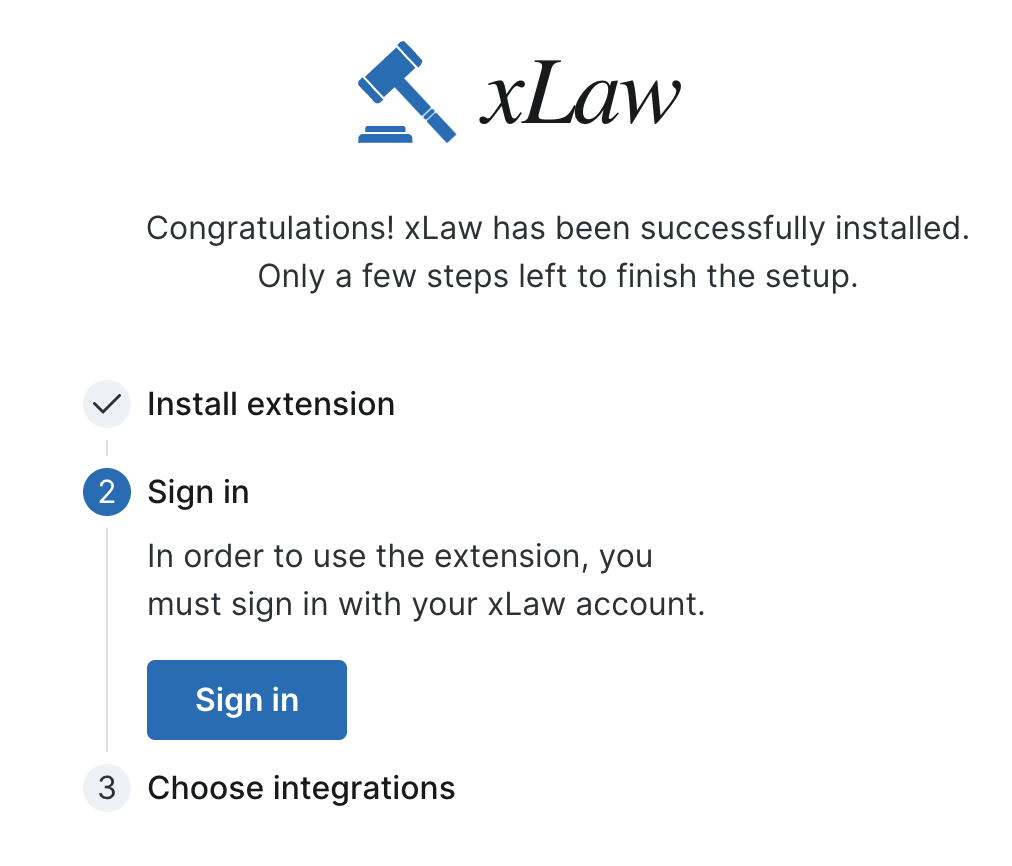
Task: Click the completed checkmark step icon
Action: pos(107,404)
